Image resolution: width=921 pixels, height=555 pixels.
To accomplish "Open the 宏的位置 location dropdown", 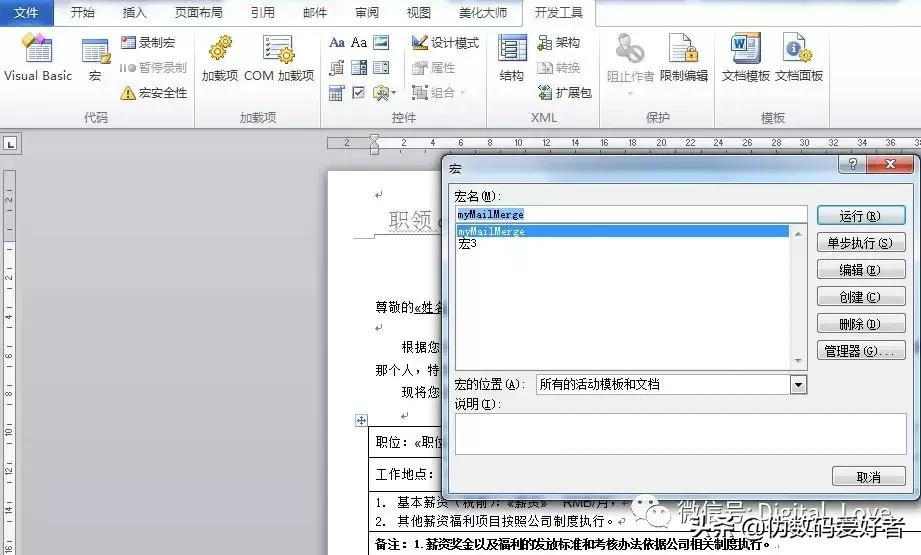I will [798, 385].
